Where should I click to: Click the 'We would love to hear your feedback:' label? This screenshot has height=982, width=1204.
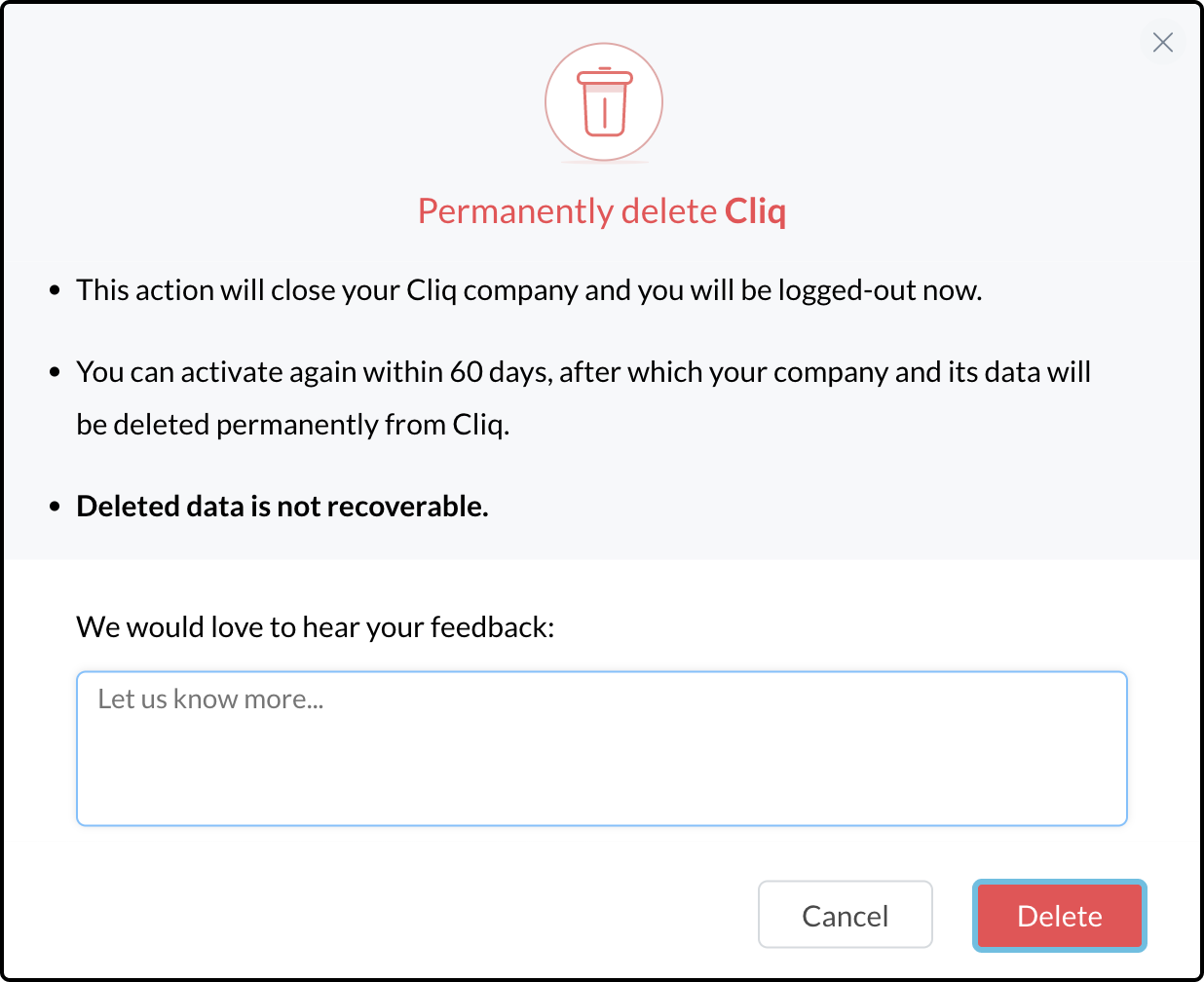(x=316, y=627)
